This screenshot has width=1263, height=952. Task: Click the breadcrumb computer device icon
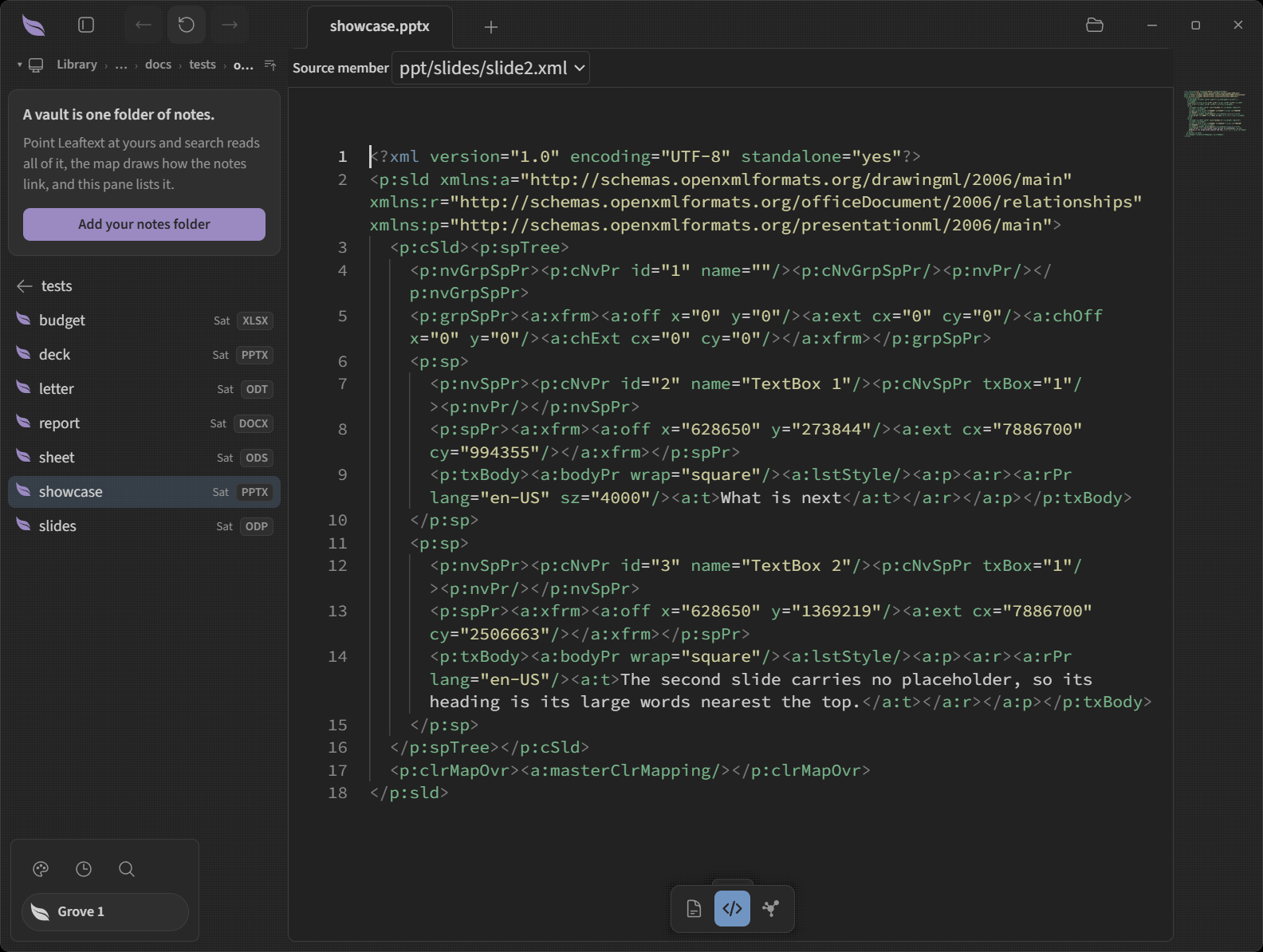click(36, 65)
